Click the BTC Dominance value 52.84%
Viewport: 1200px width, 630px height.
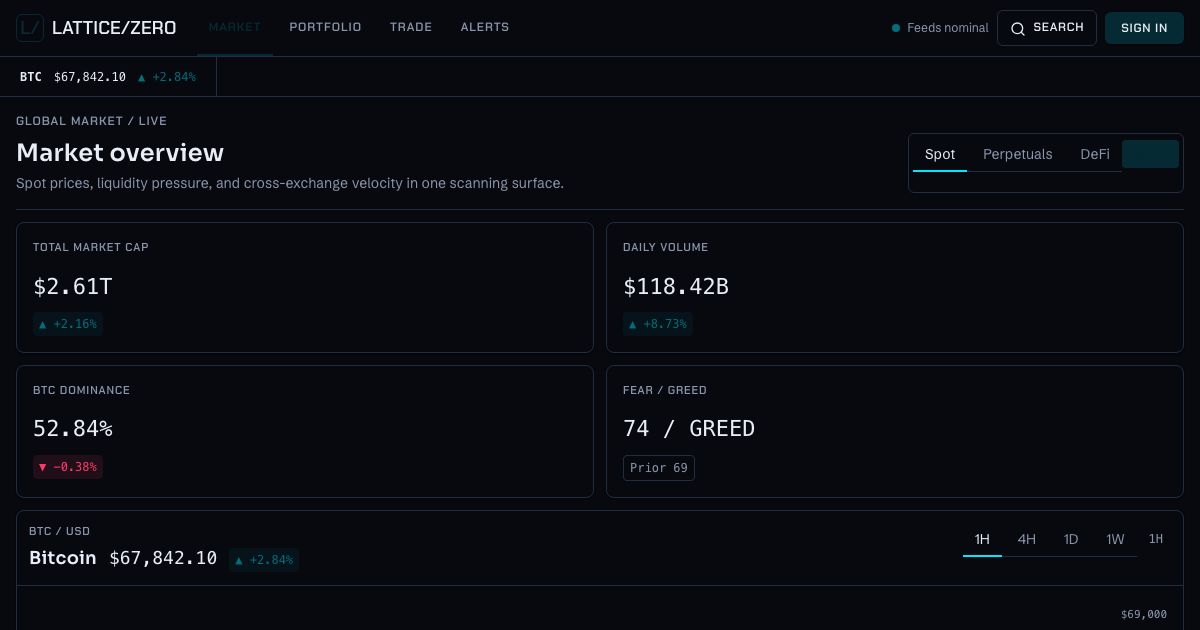click(x=73, y=429)
